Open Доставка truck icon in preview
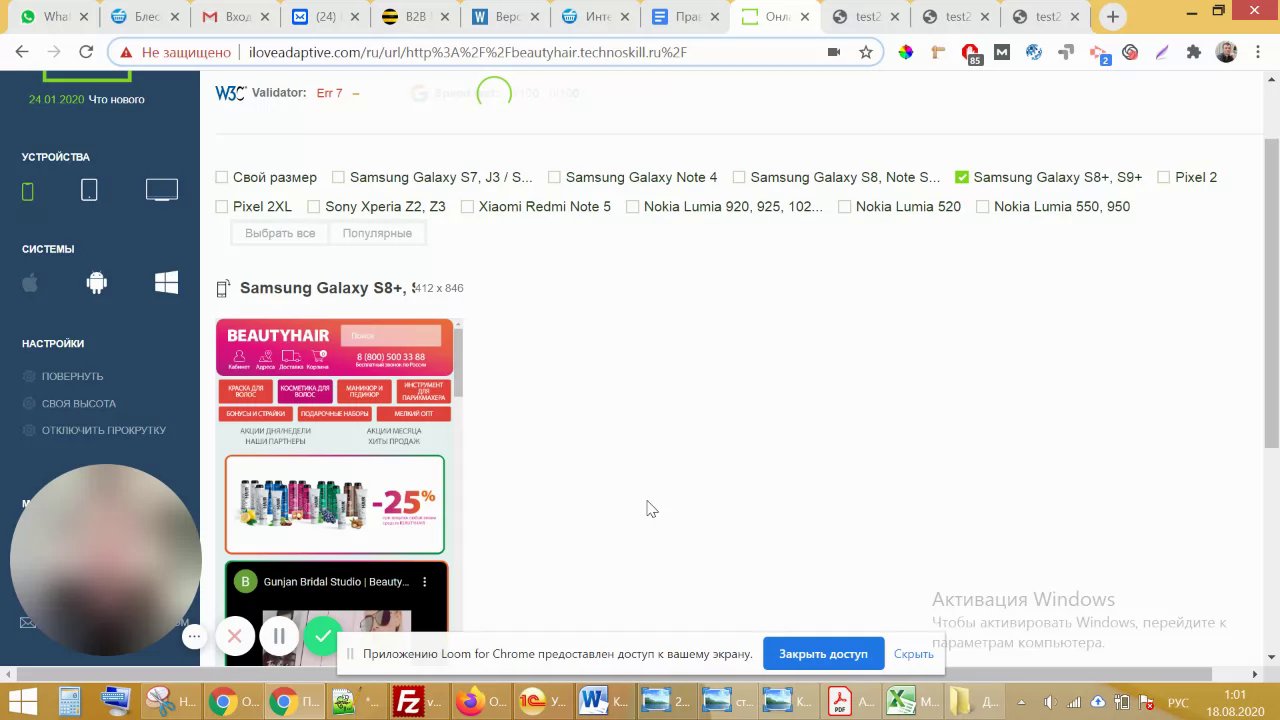 pyautogui.click(x=292, y=359)
